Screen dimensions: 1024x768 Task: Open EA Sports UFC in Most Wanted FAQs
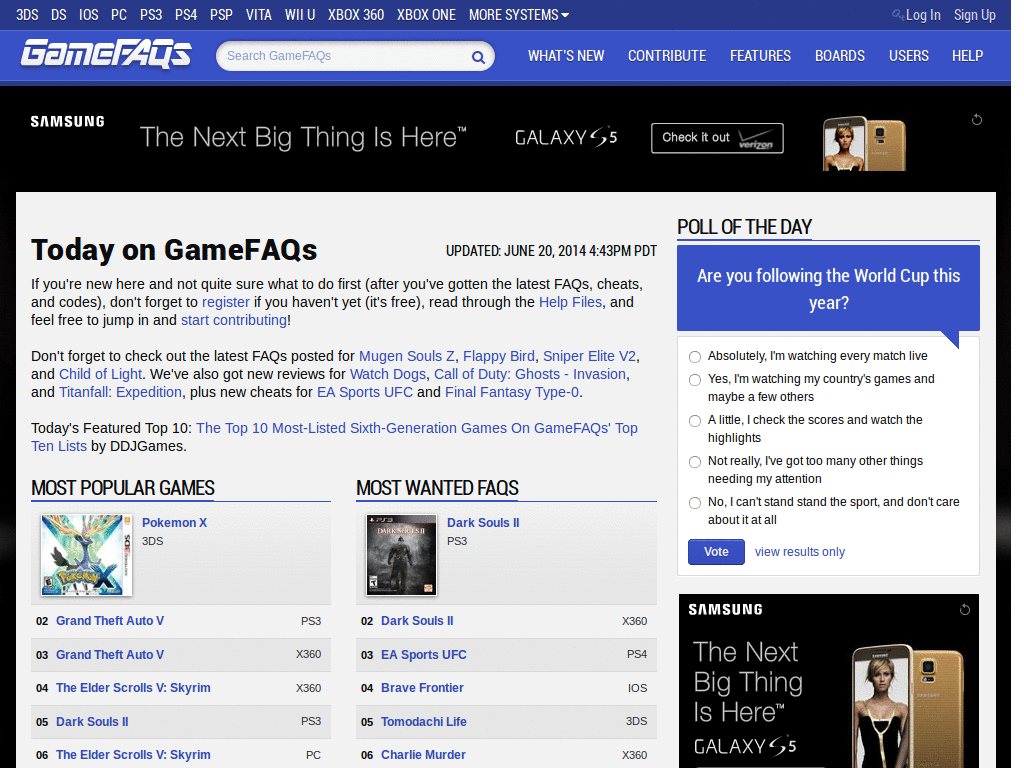(424, 655)
